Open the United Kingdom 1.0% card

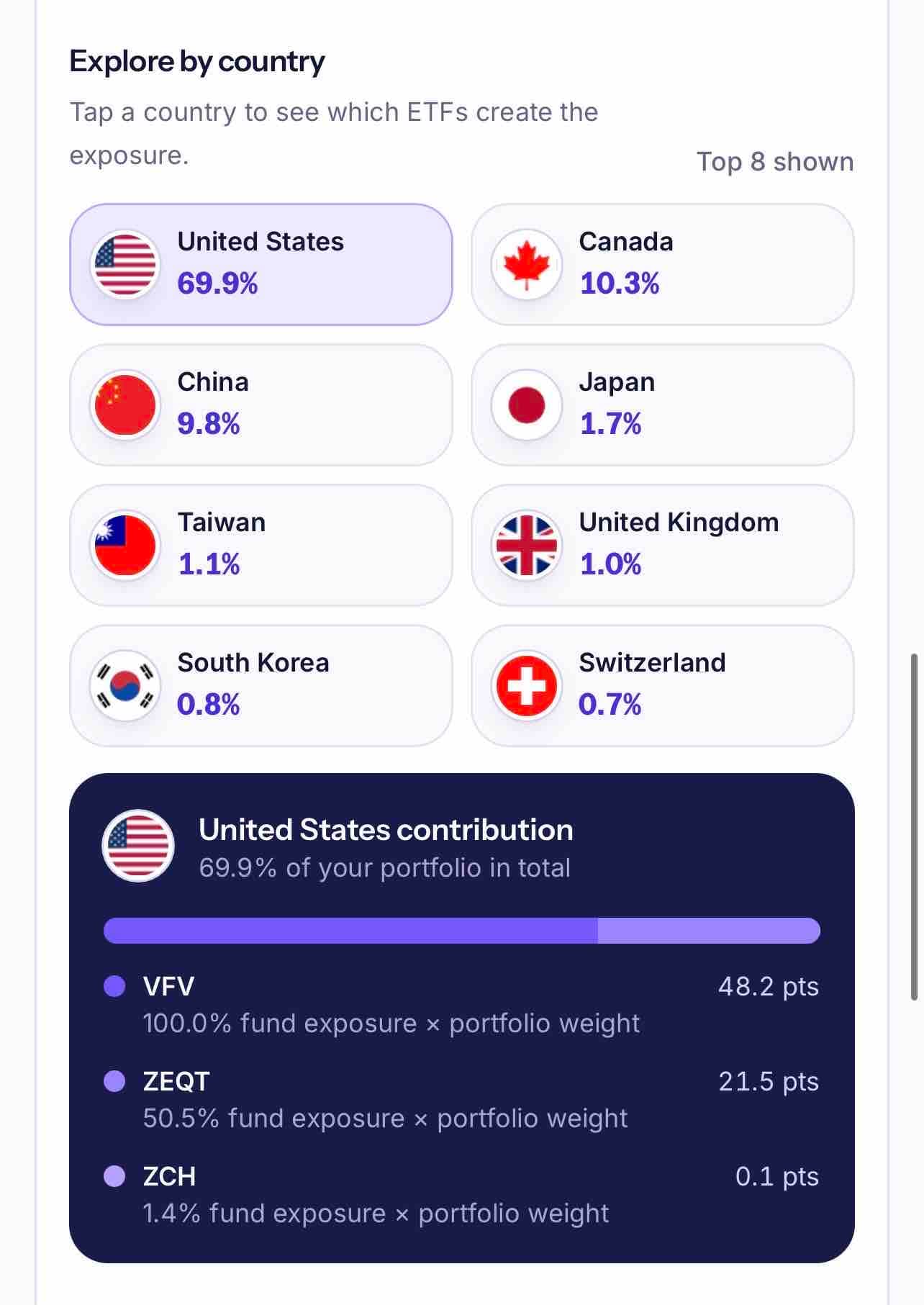tap(663, 545)
